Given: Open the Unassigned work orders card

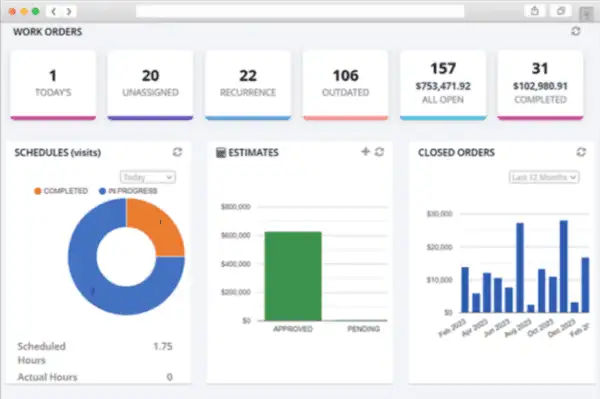Looking at the screenshot, I should coord(150,85).
